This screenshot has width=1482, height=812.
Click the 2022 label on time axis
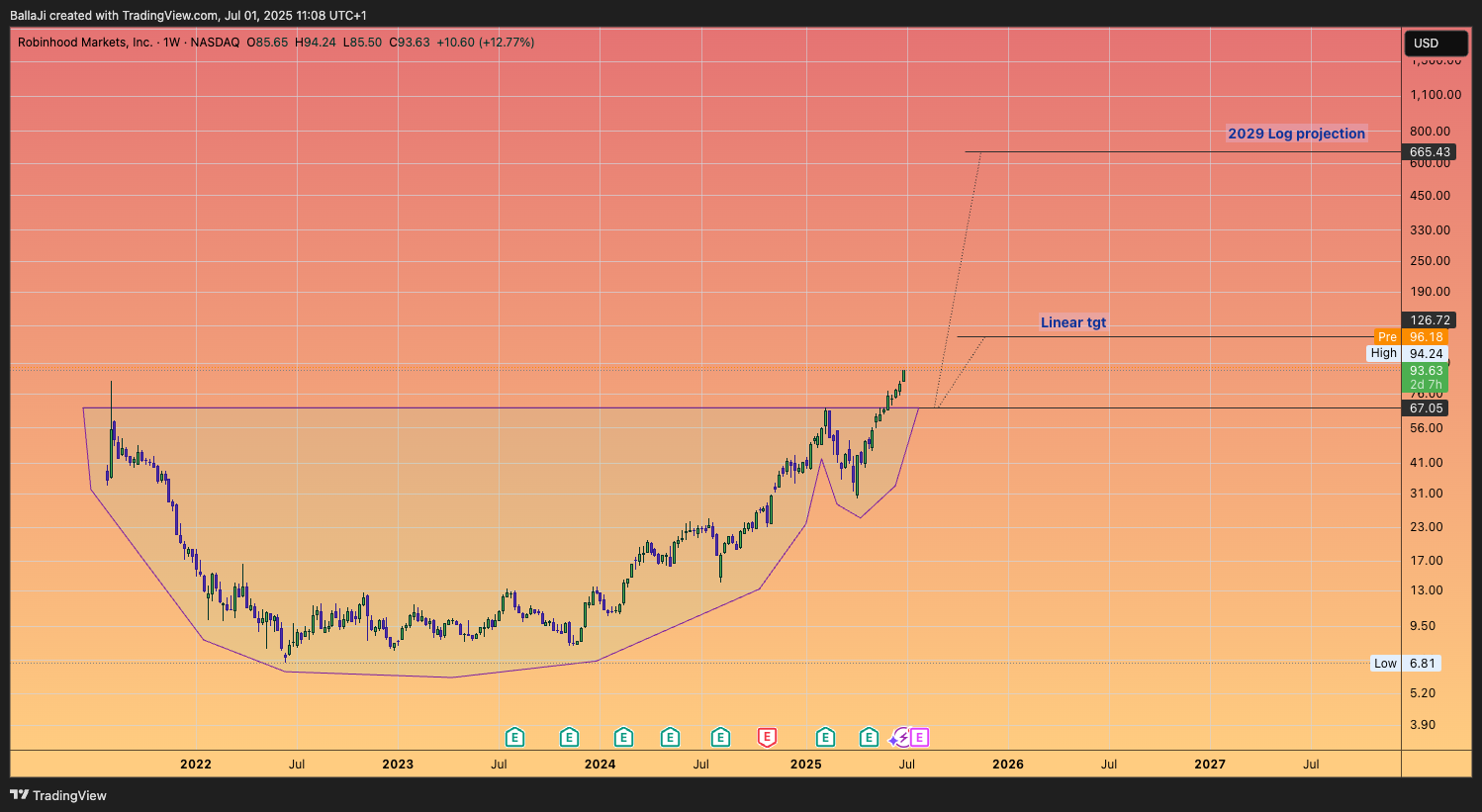click(x=196, y=765)
